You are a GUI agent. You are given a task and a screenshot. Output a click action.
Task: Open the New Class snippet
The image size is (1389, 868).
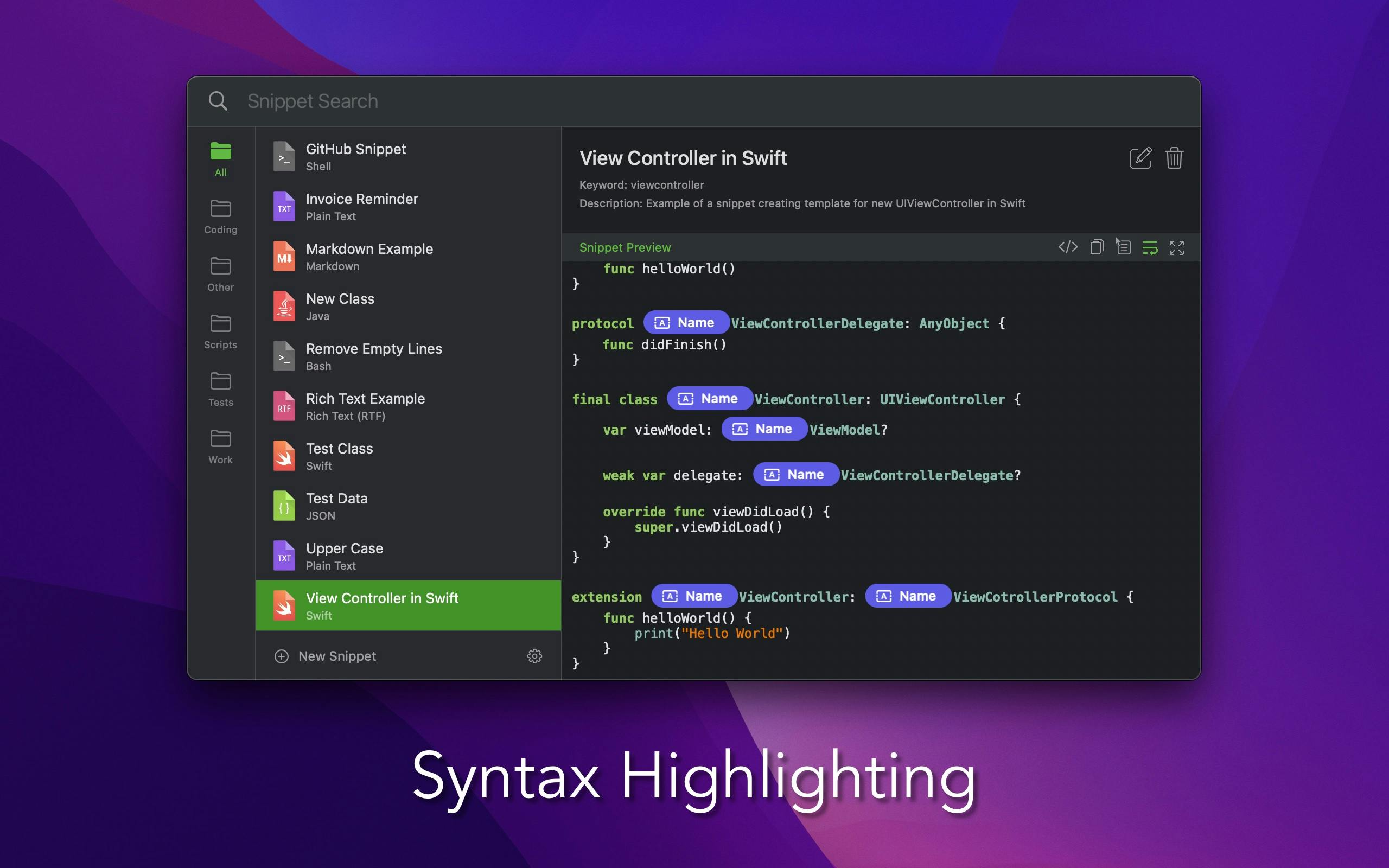tap(408, 307)
